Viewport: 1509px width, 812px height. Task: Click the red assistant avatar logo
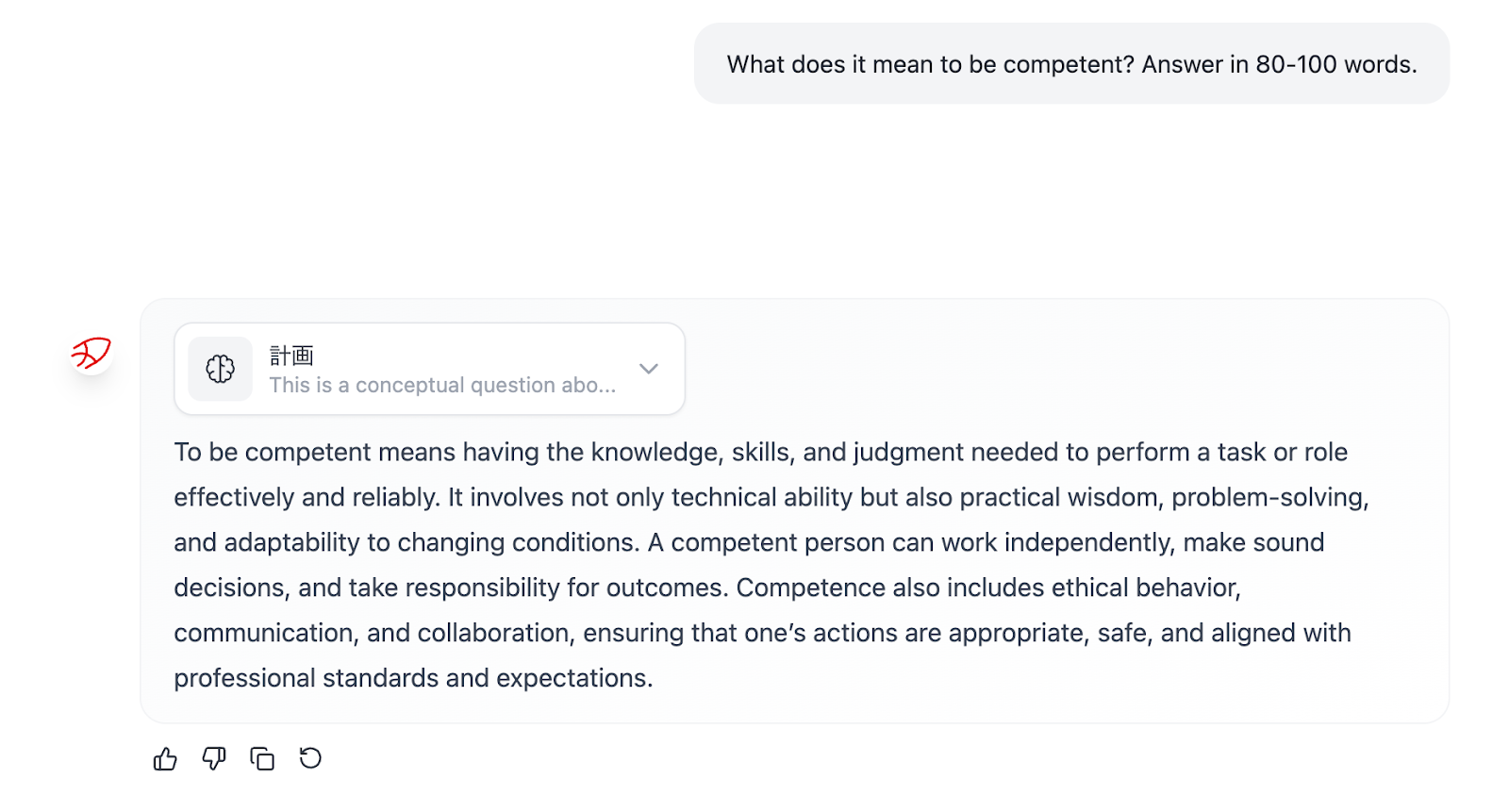(x=91, y=354)
